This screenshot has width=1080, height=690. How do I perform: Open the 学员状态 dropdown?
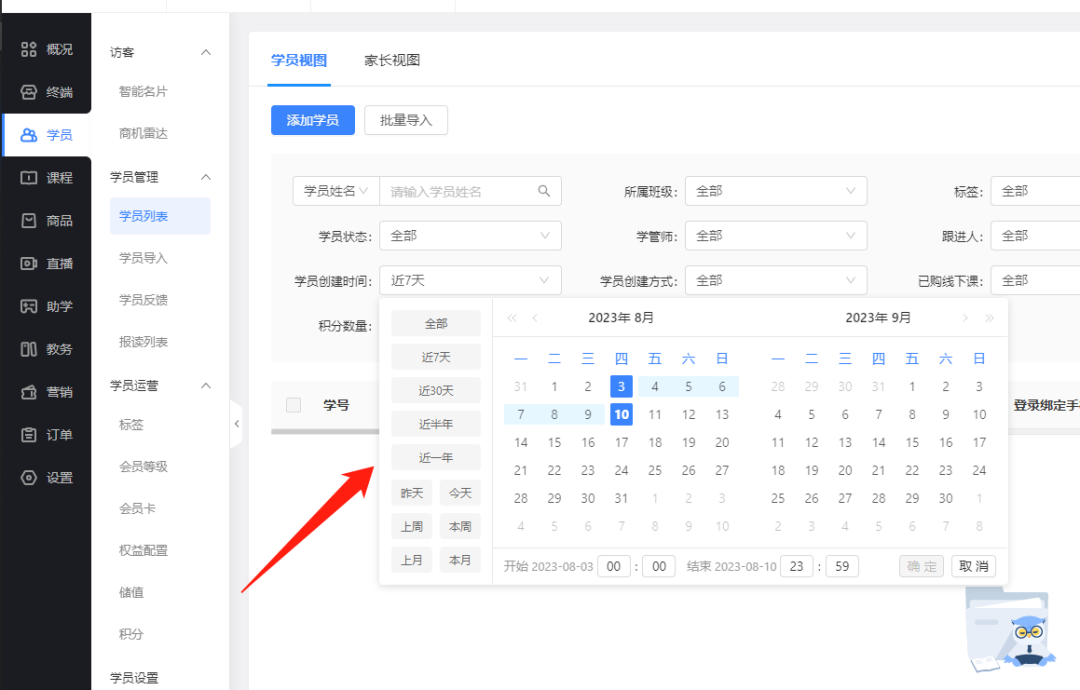[470, 235]
